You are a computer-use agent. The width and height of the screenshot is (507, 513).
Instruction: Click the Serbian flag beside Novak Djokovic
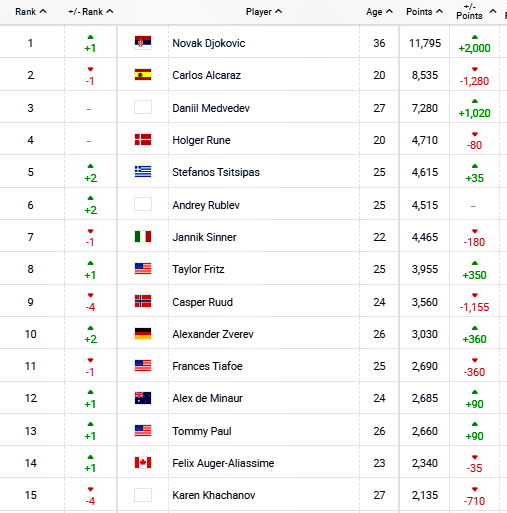pos(143,42)
